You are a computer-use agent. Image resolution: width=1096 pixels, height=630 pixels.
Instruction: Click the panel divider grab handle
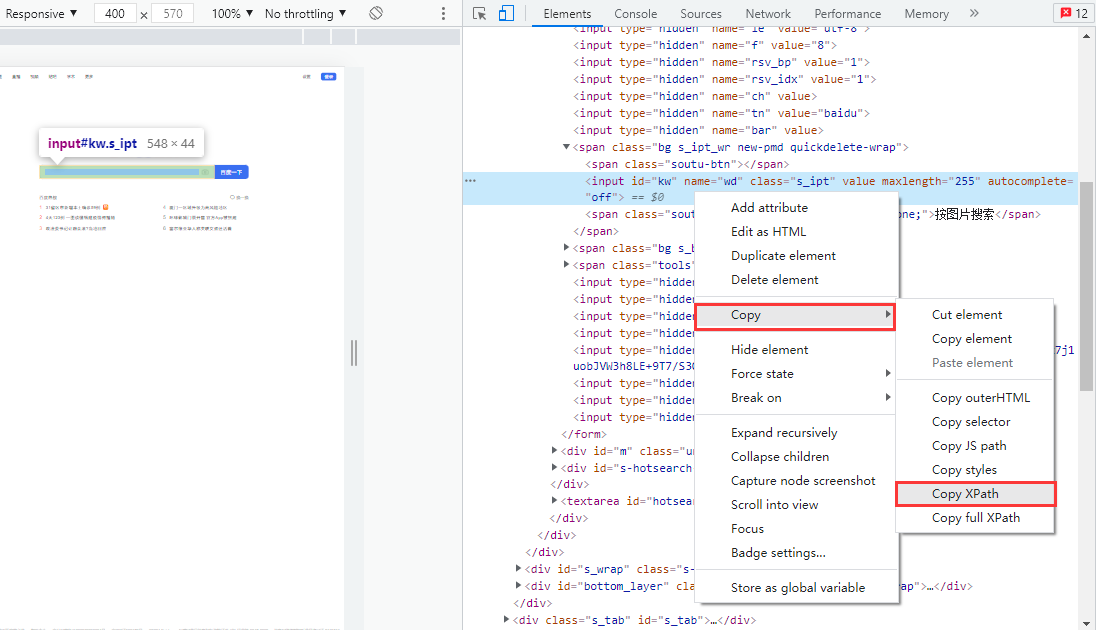(354, 353)
